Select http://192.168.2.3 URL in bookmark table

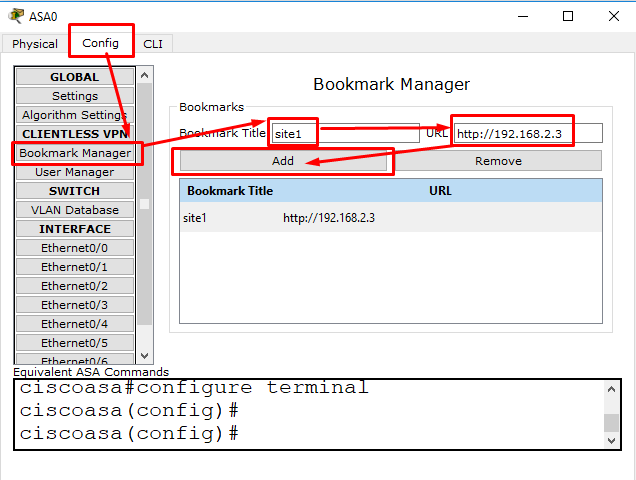[329, 218]
